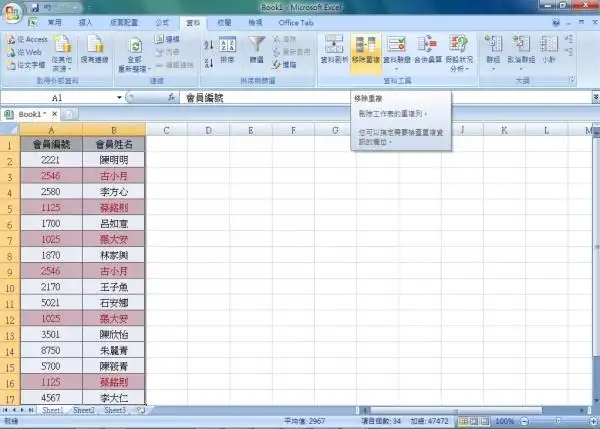Sort Z to A descending
600x429 pixels.
click(209, 63)
